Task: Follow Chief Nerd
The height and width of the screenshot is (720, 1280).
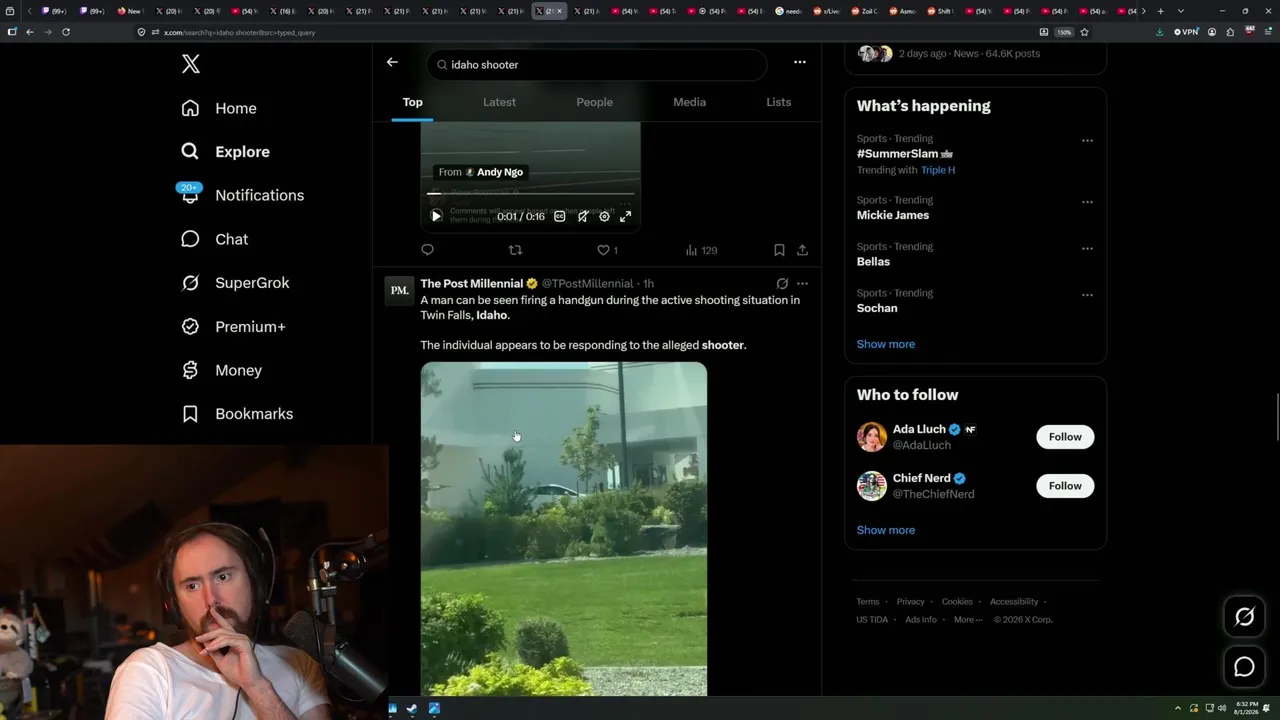Action: coord(1065,486)
